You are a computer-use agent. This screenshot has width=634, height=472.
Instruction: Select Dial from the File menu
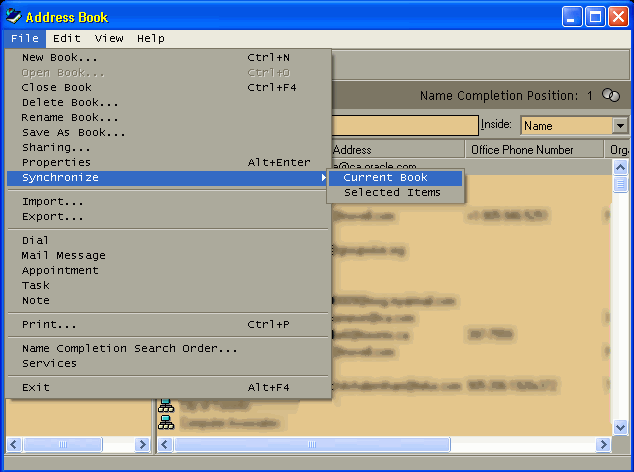click(x=168, y=241)
